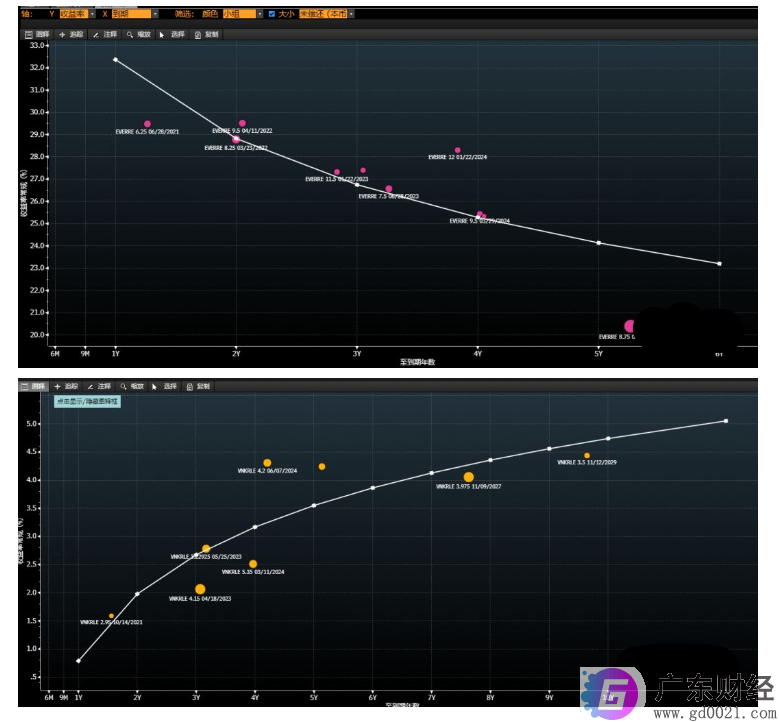This screenshot has height=722, width=779.
Task: Click the 1Y starting node of EVERRE yield curve
Action: tap(115, 60)
